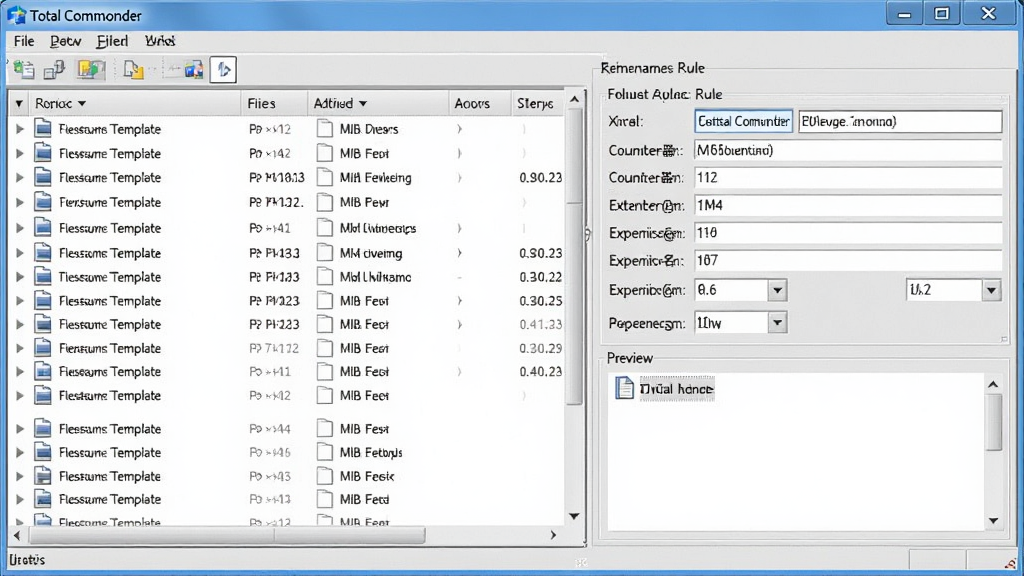
Task: Click folder icon of the row with 0.41.33
Action: 43,324
